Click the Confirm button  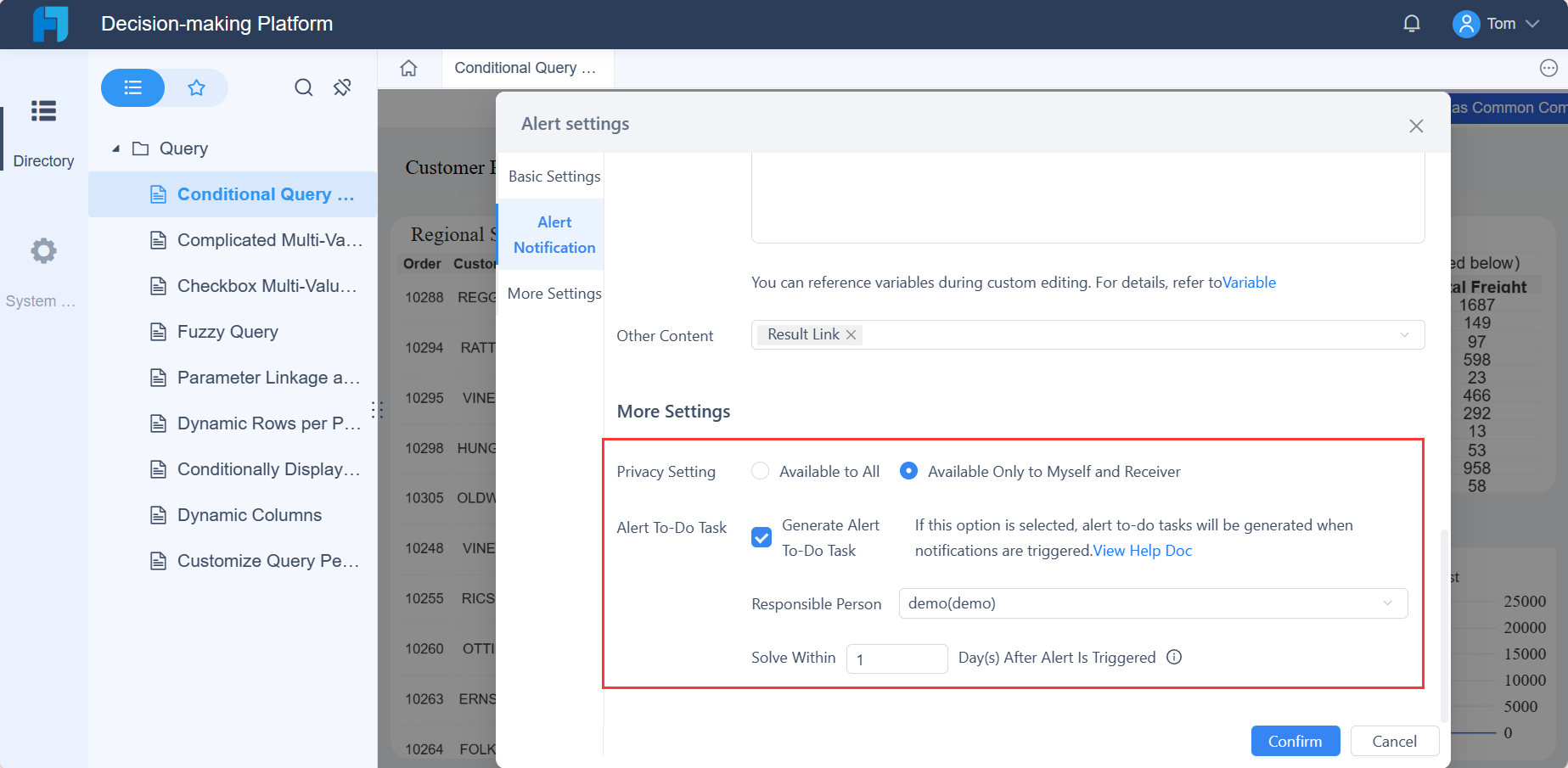click(1295, 741)
